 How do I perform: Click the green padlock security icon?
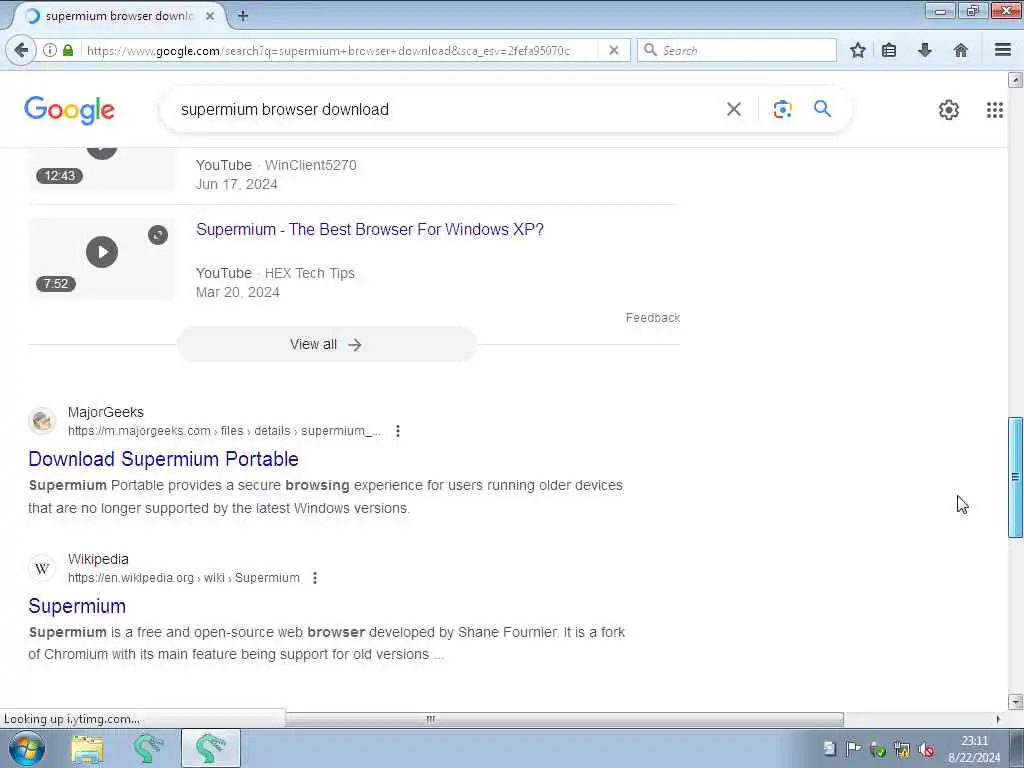pos(68,50)
